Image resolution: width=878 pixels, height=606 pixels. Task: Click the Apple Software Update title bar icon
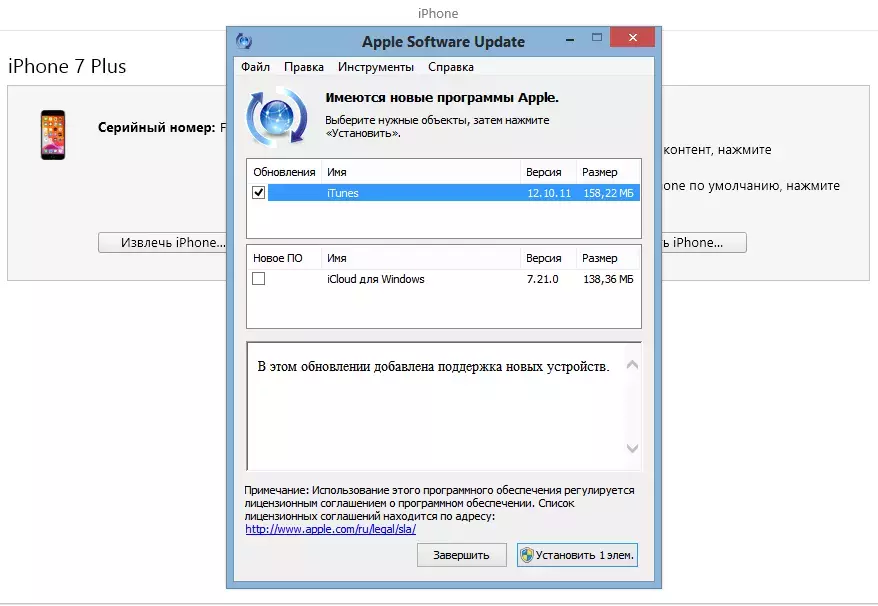tap(244, 41)
